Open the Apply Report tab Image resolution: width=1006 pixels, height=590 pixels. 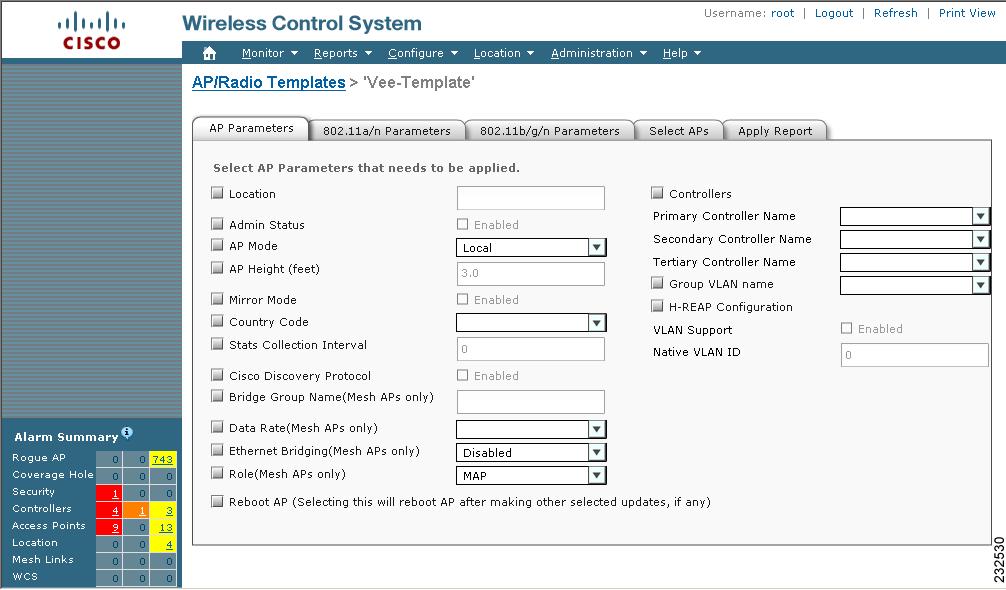[x=775, y=131]
